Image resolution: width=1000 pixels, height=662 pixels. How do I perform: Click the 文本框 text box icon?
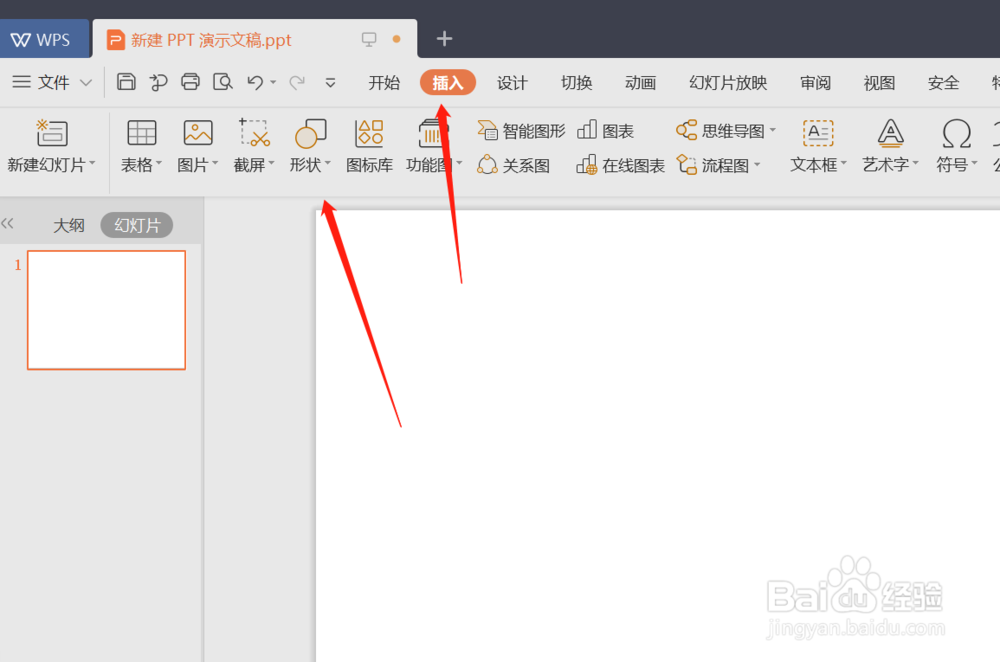click(818, 133)
